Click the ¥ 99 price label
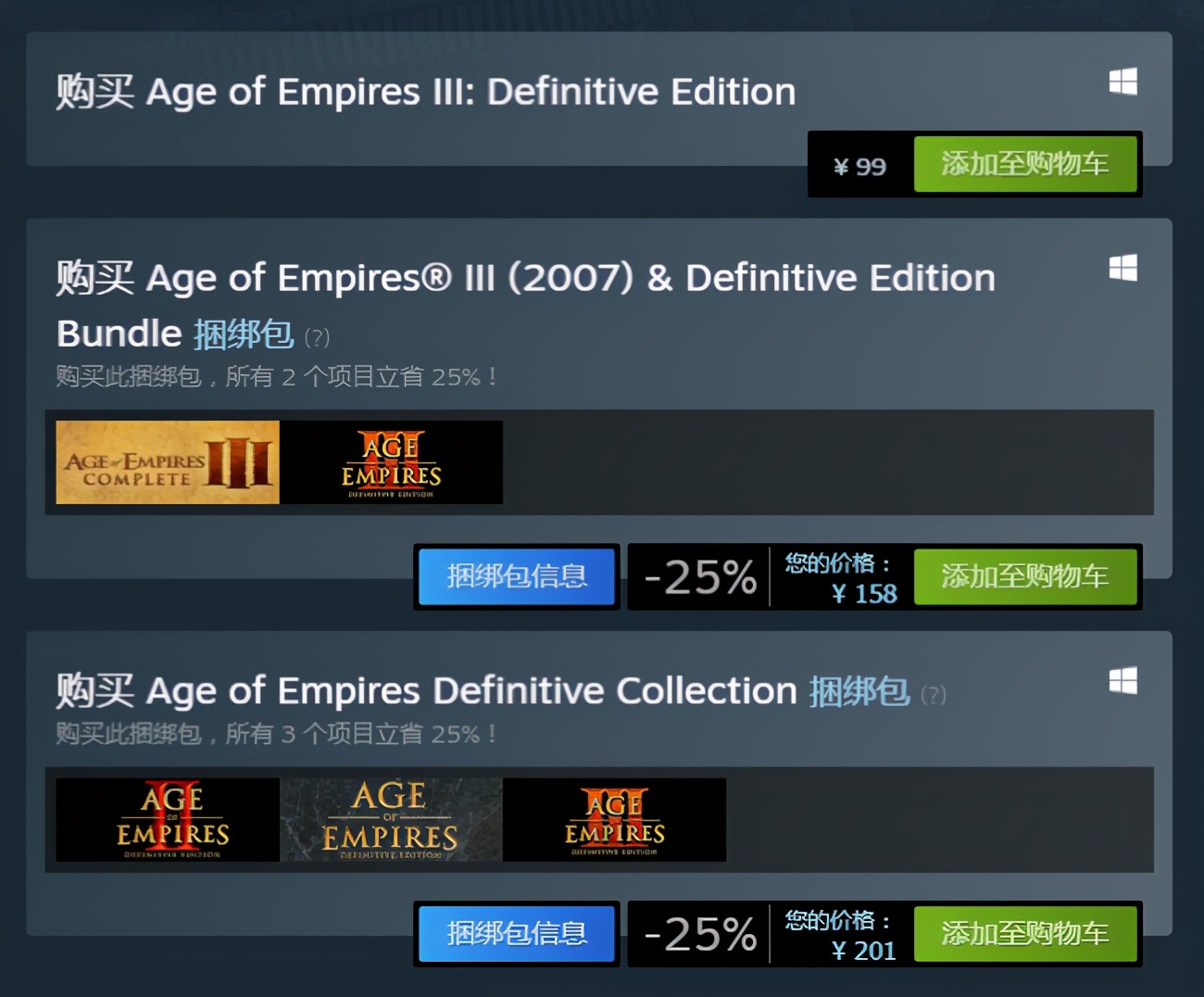The height and width of the screenshot is (997, 1204). click(x=860, y=167)
